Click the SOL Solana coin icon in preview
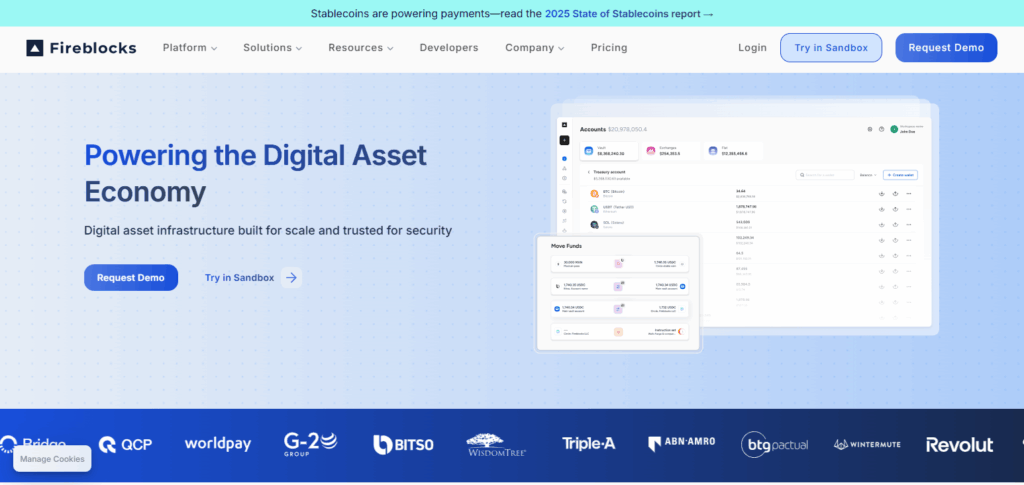Viewport: 1024px width, 485px height. [x=594, y=225]
